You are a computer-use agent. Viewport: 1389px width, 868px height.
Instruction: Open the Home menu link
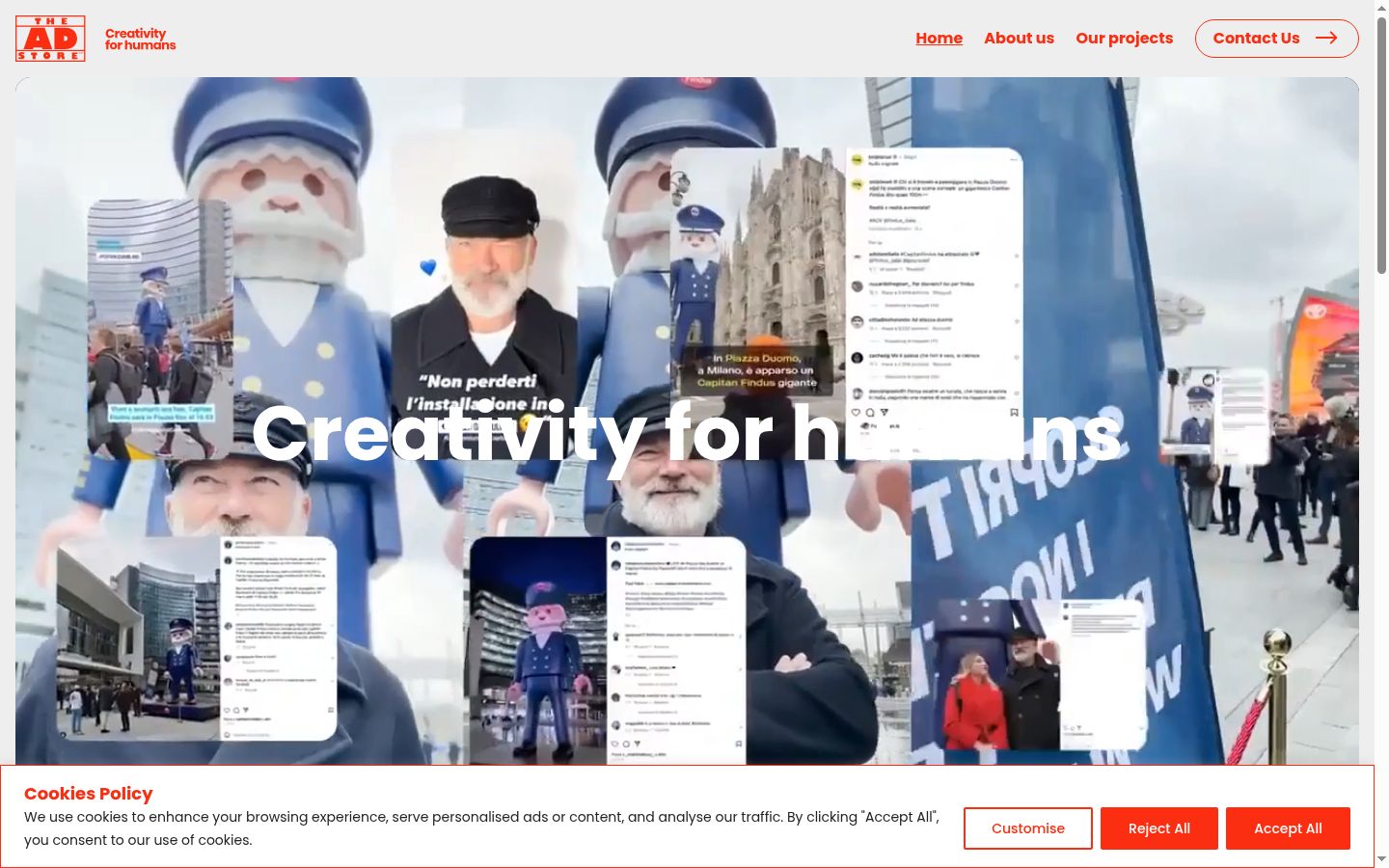pyautogui.click(x=939, y=39)
